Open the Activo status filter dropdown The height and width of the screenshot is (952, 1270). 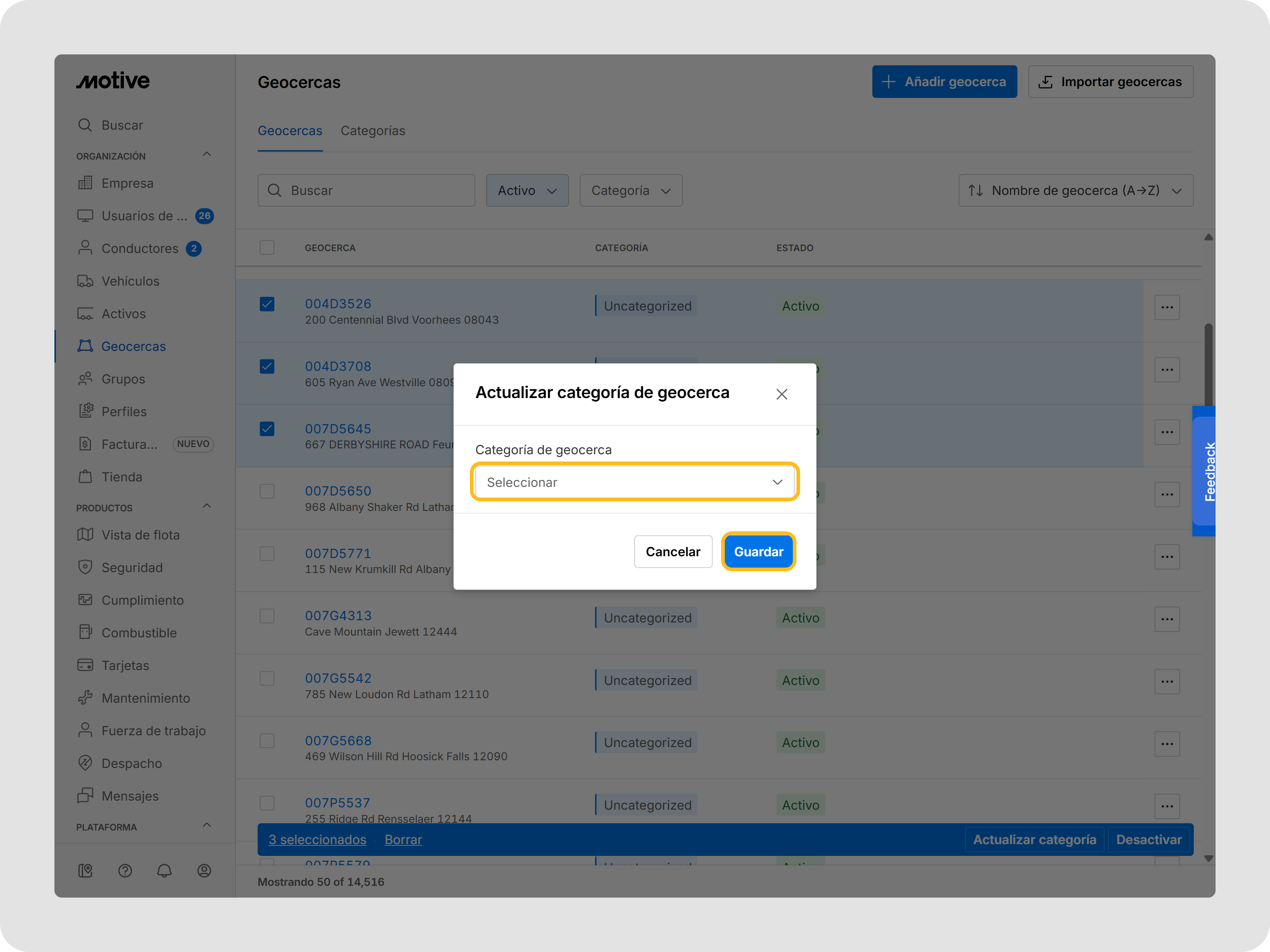(527, 190)
